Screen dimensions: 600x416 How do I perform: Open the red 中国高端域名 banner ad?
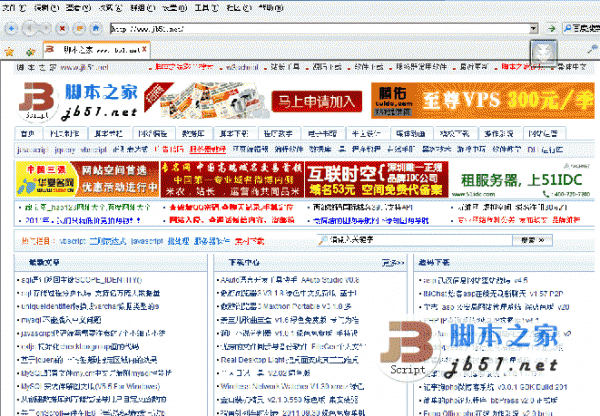click(x=232, y=179)
